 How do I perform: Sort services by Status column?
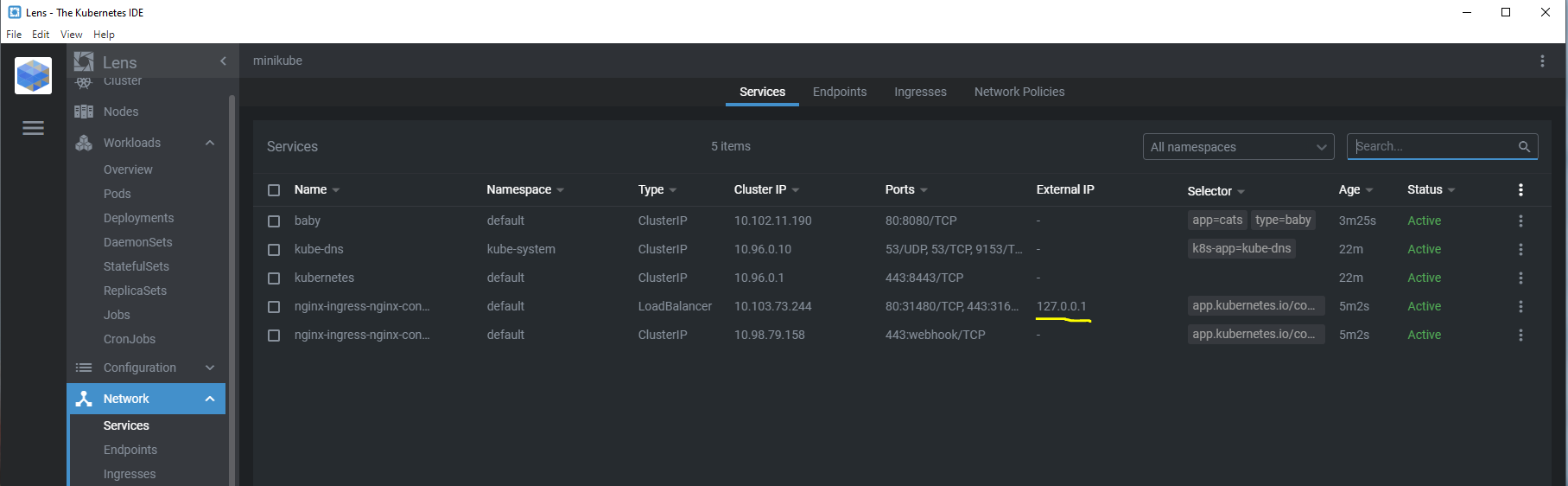(1431, 189)
